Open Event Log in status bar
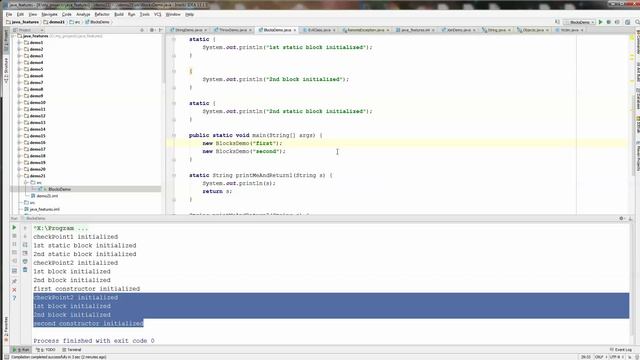This screenshot has height=360, width=640. pos(620,350)
